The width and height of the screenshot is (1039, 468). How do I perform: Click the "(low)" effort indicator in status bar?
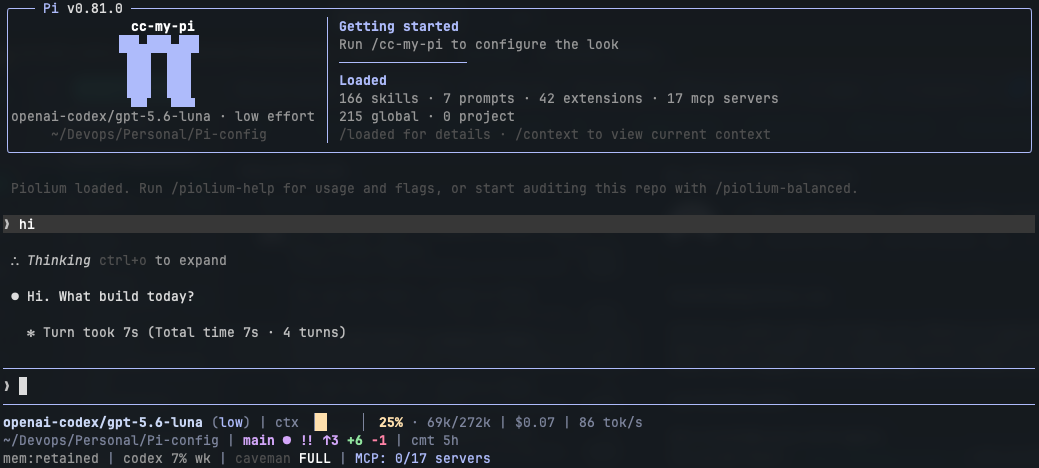click(x=231, y=422)
